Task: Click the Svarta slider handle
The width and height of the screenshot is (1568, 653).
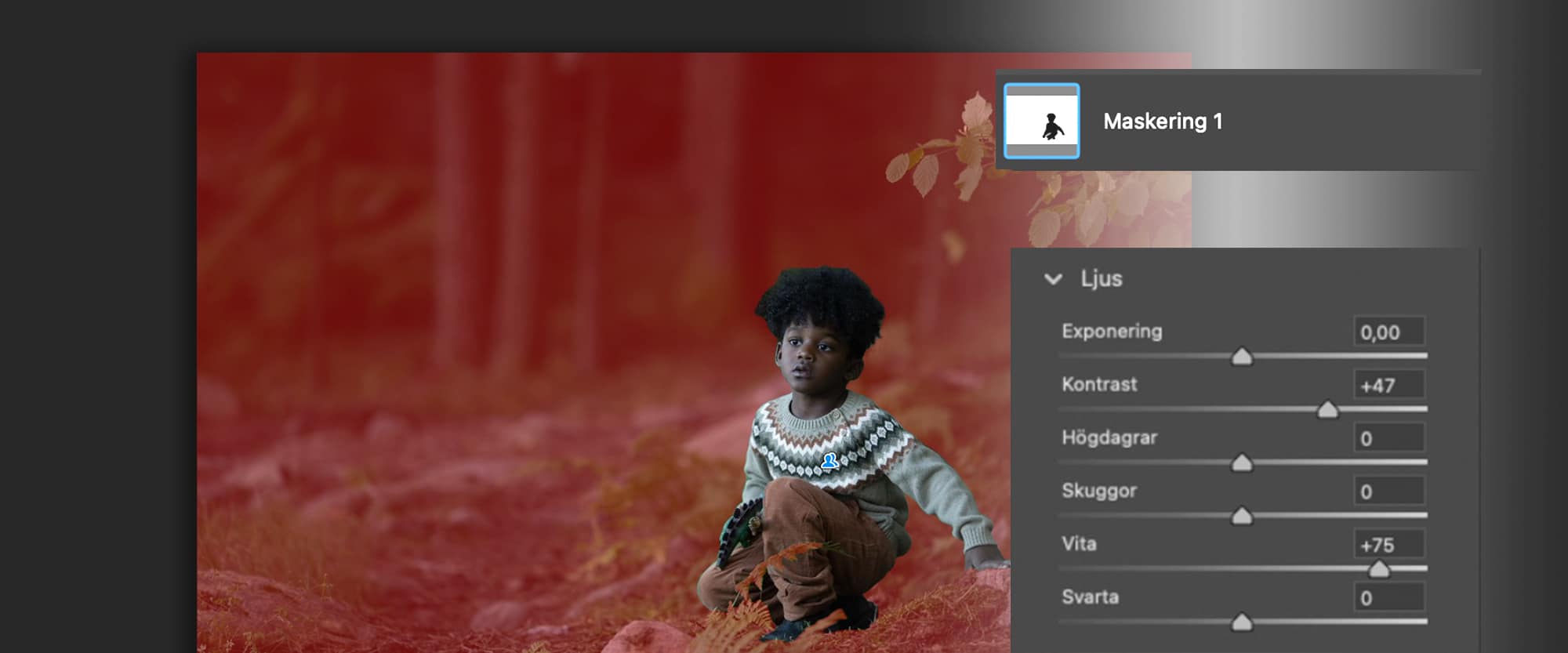Action: click(x=1242, y=623)
